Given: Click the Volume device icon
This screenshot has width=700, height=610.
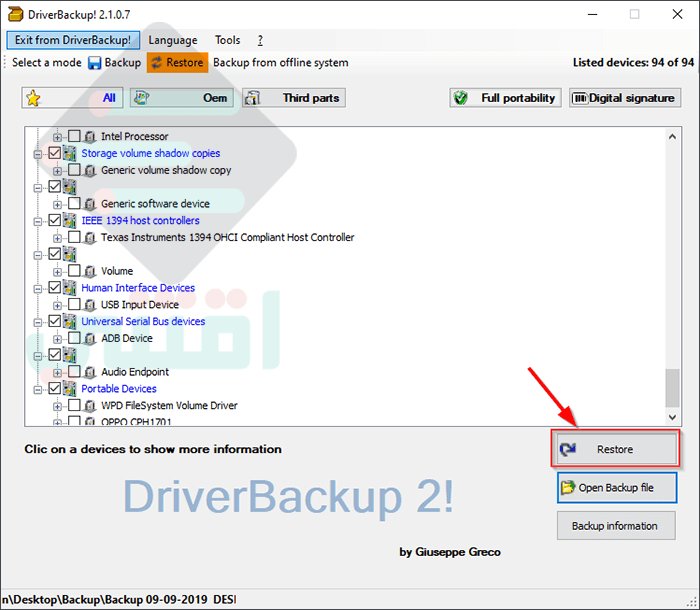Looking at the screenshot, I should click(90, 272).
